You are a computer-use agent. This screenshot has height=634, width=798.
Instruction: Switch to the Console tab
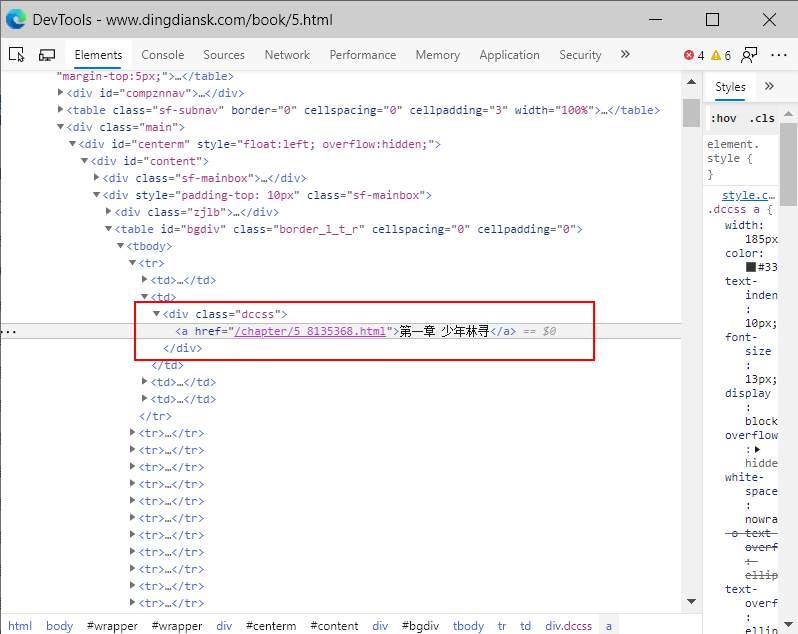(x=162, y=54)
